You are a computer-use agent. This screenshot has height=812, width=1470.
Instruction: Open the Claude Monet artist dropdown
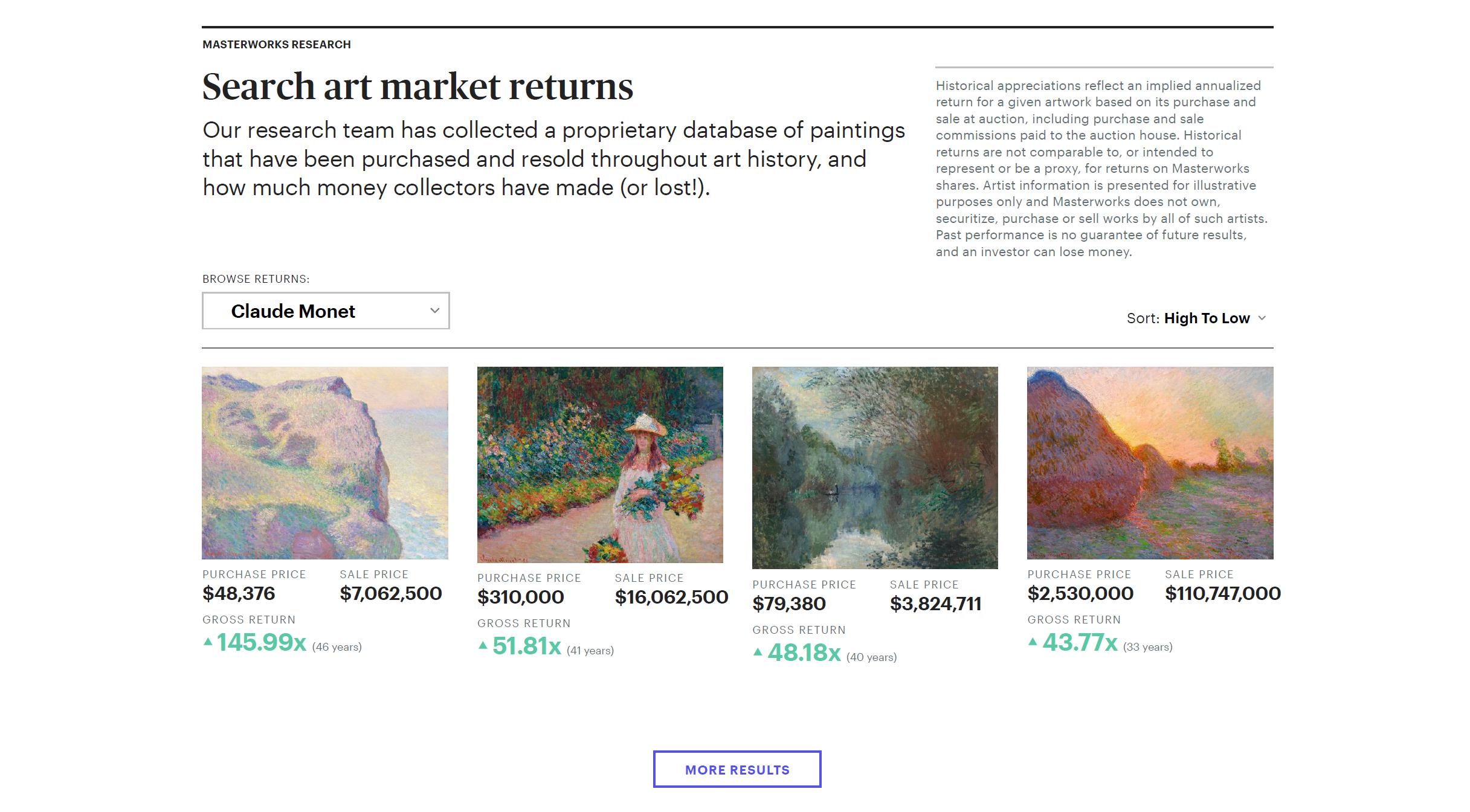[x=325, y=311]
